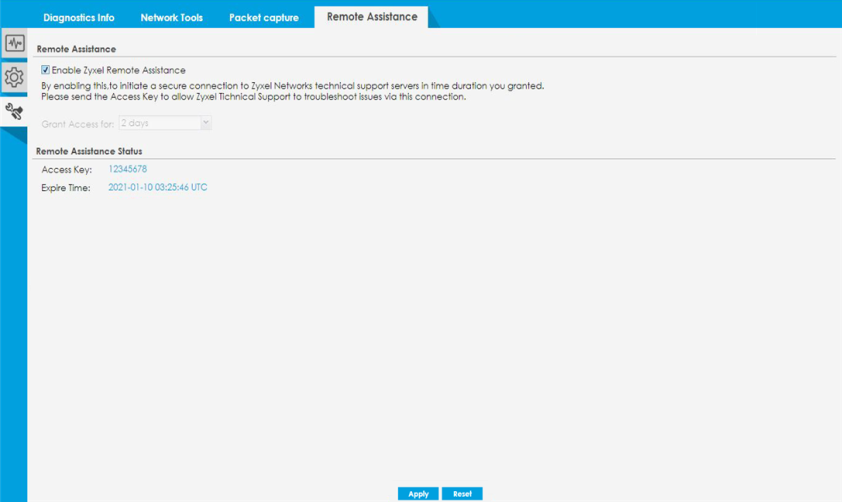Click the Reset button
Screen dimensions: 842x502
pos(462,493)
